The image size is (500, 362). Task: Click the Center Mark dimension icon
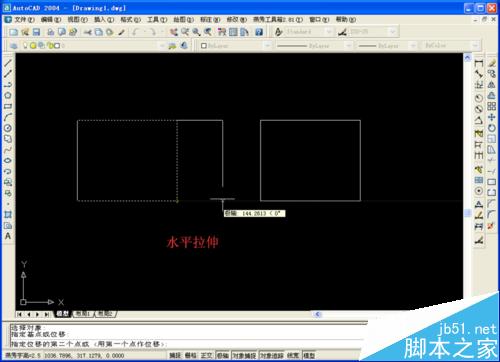pyautogui.click(x=479, y=191)
